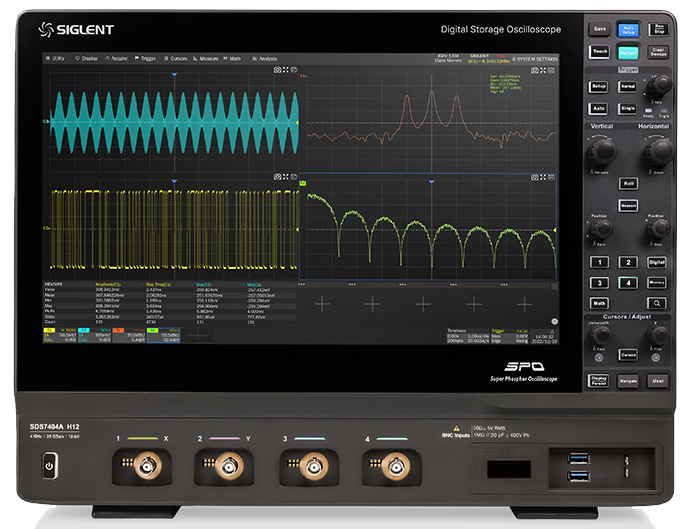Enable channel 3 with its panel button

[599, 283]
